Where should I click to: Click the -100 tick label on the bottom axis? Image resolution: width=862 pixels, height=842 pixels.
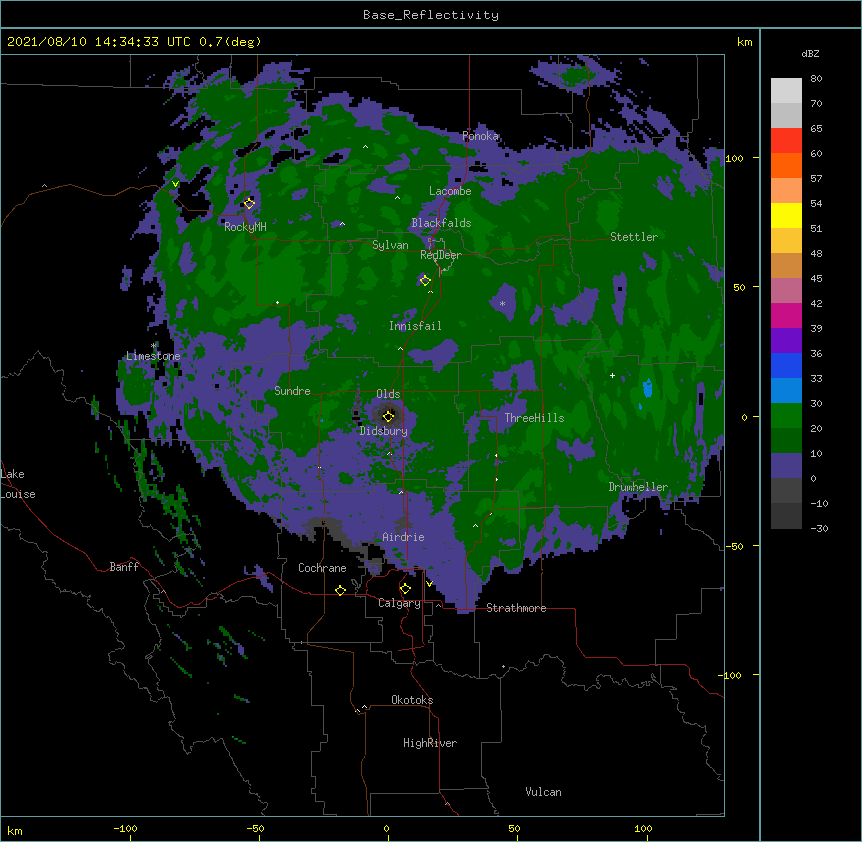click(x=126, y=829)
